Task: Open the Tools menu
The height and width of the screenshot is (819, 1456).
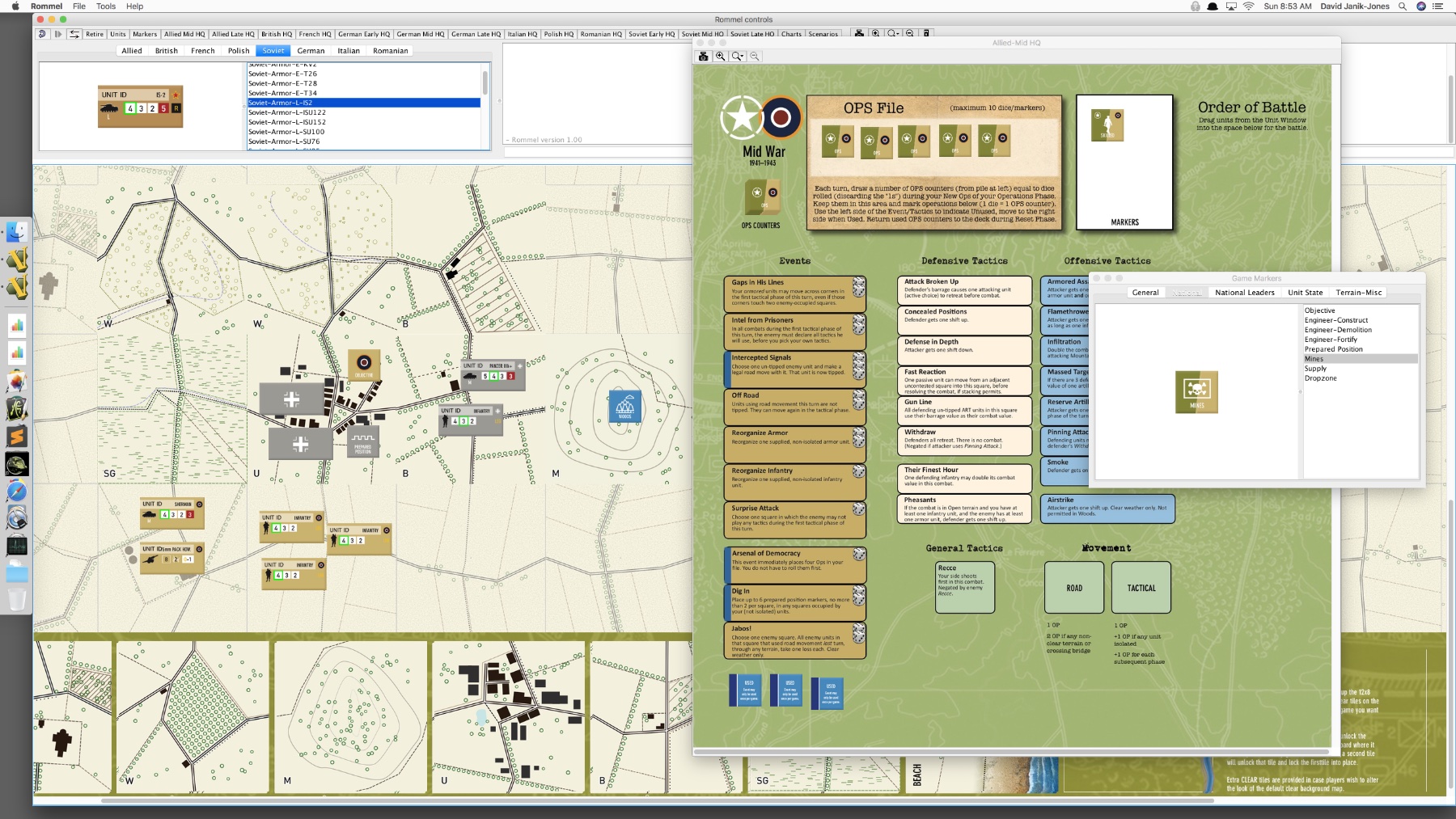Action: pyautogui.click(x=104, y=6)
